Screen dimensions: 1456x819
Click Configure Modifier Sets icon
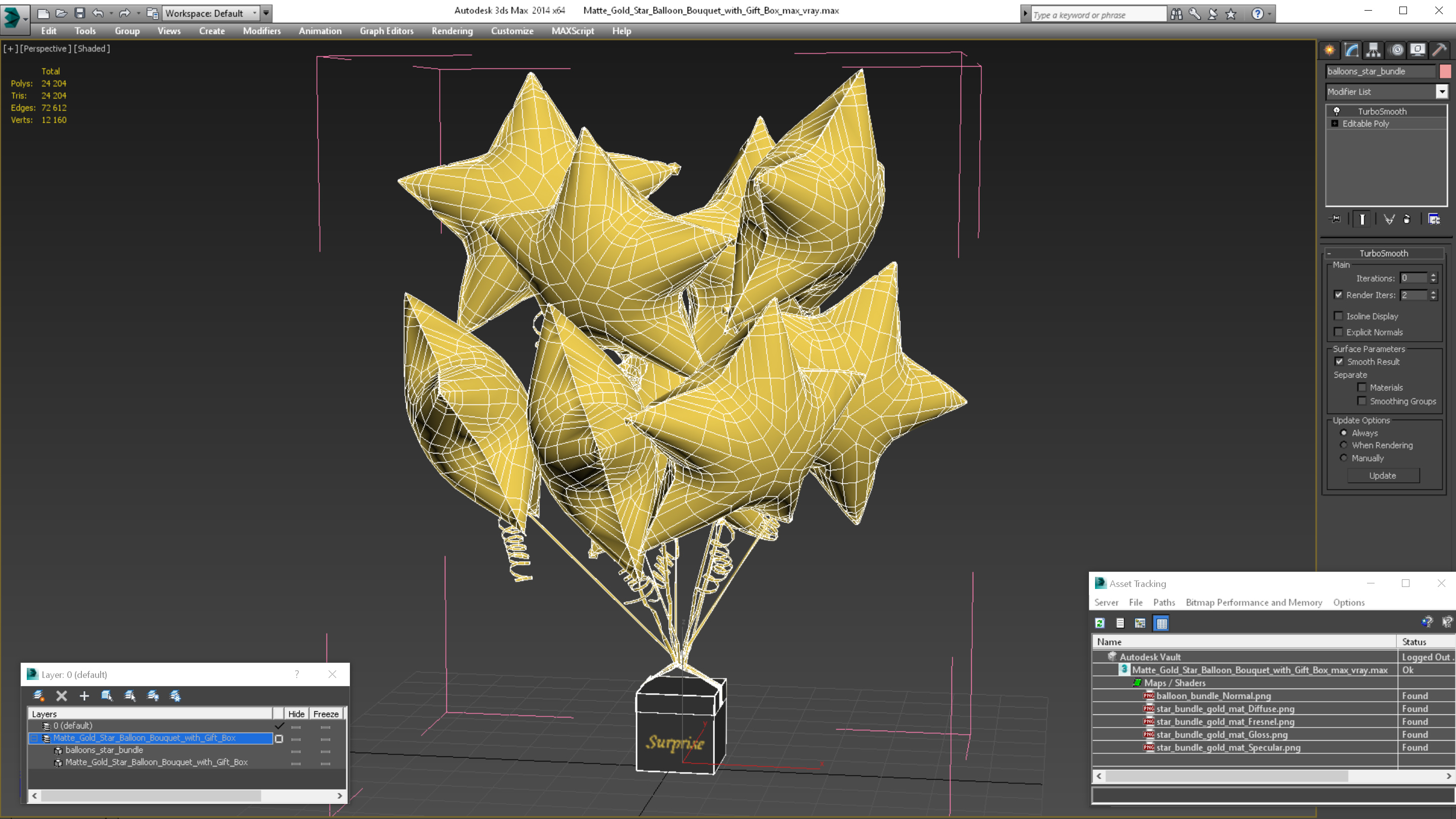coord(1434,219)
